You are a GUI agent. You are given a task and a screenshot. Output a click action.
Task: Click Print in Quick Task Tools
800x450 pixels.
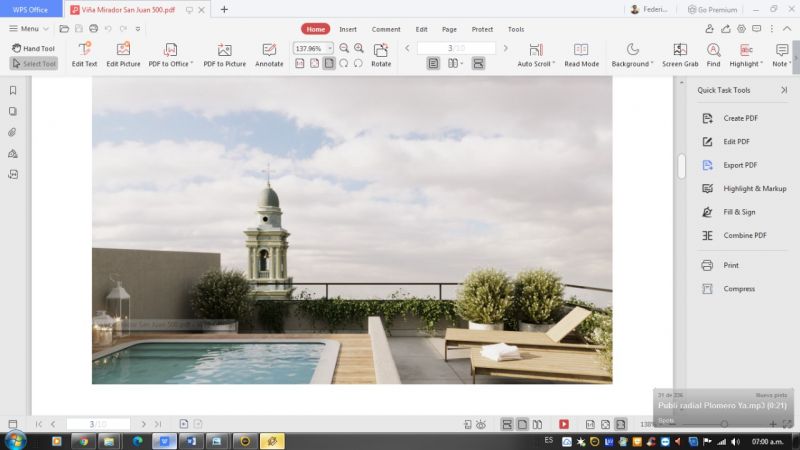click(720, 265)
